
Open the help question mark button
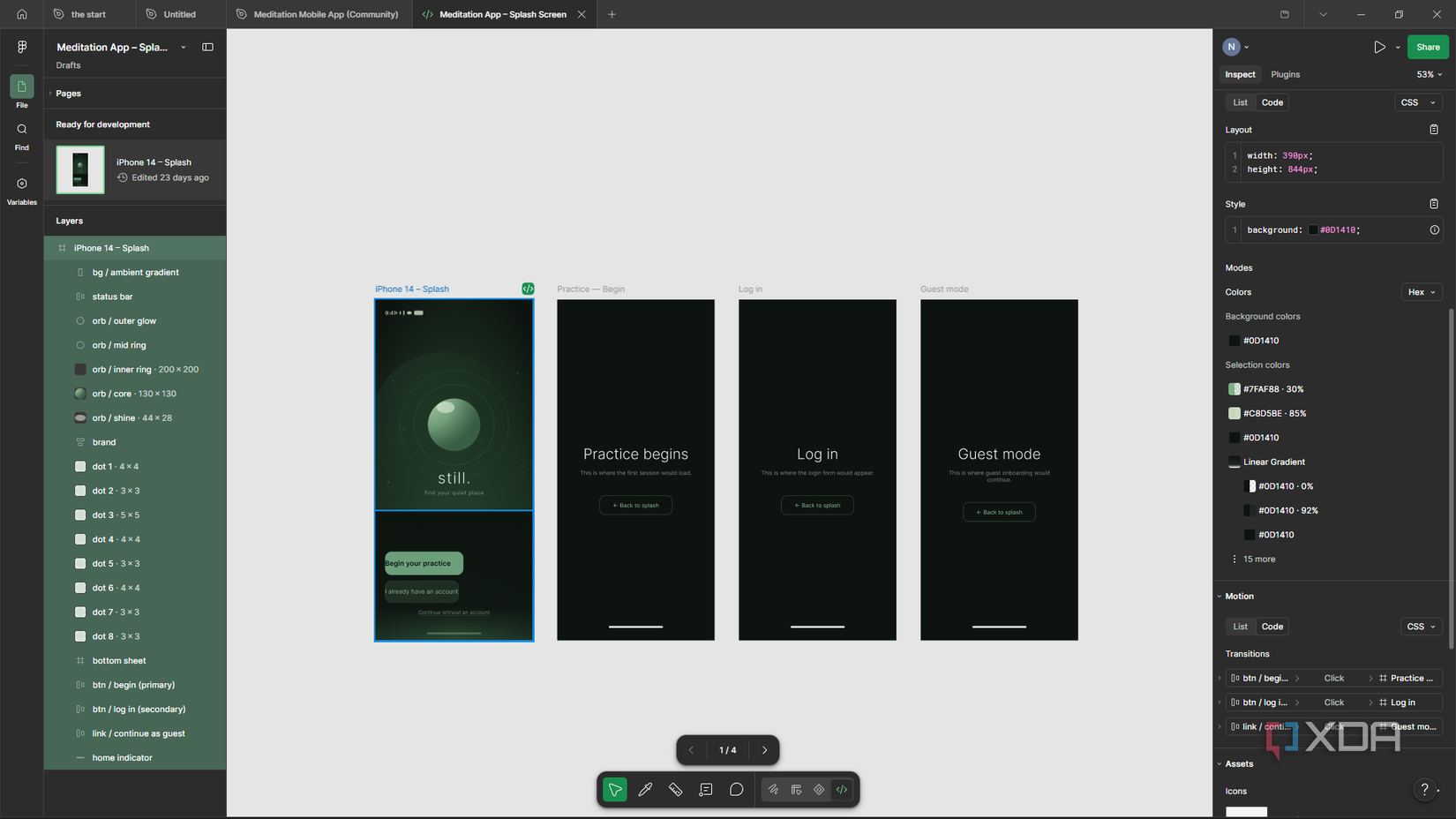click(x=1424, y=790)
